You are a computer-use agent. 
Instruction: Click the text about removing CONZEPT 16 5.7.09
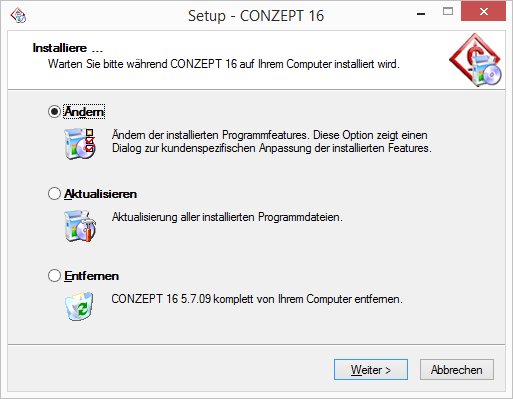point(257,299)
